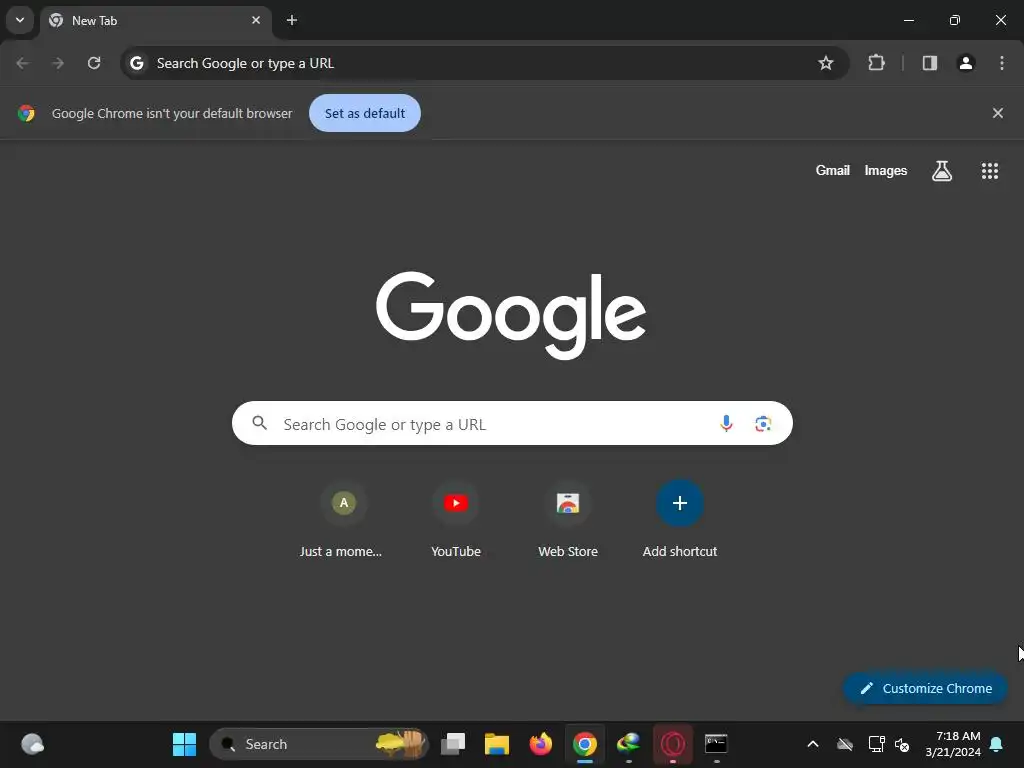Click the OneDrive cloud tray icon
1024x768 pixels.
click(844, 744)
